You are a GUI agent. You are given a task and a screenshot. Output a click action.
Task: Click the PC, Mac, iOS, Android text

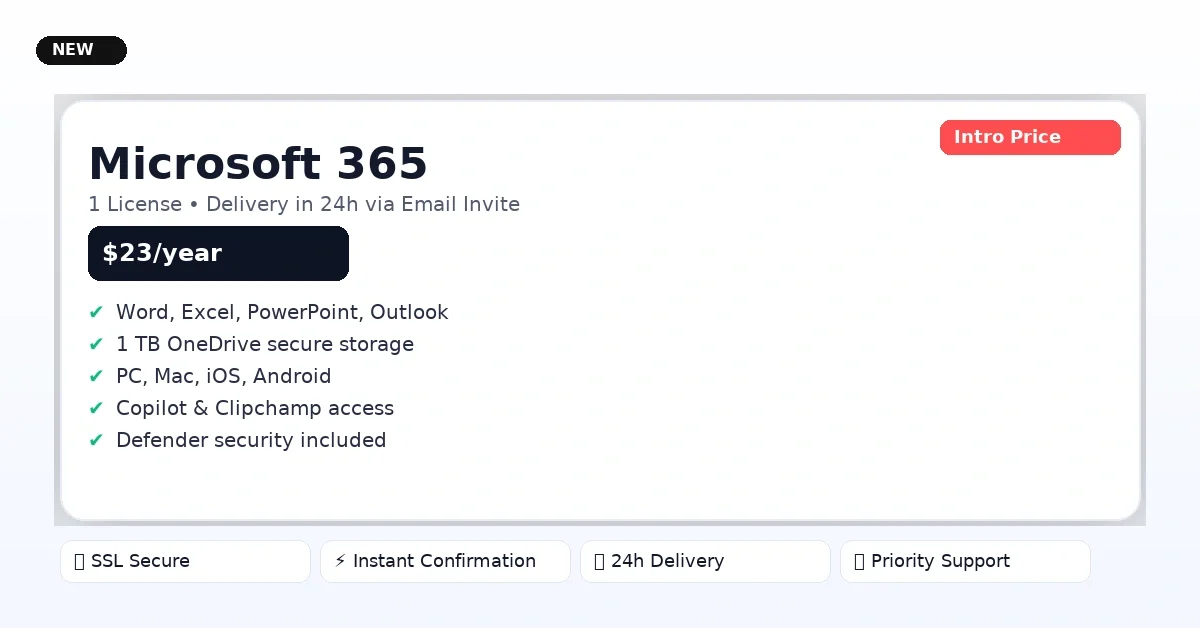pos(223,377)
